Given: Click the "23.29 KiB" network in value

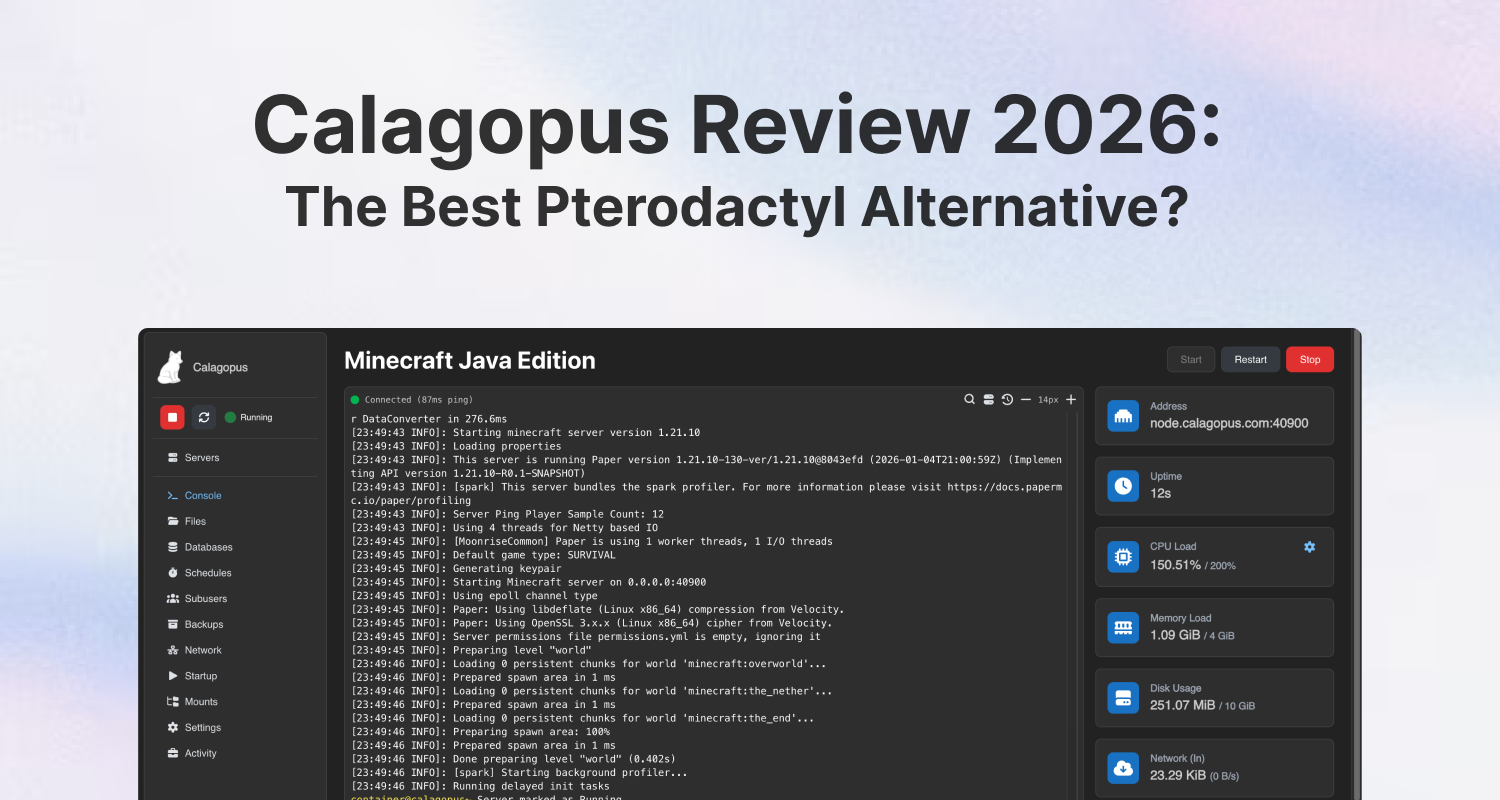Looking at the screenshot, I should 1178,775.
